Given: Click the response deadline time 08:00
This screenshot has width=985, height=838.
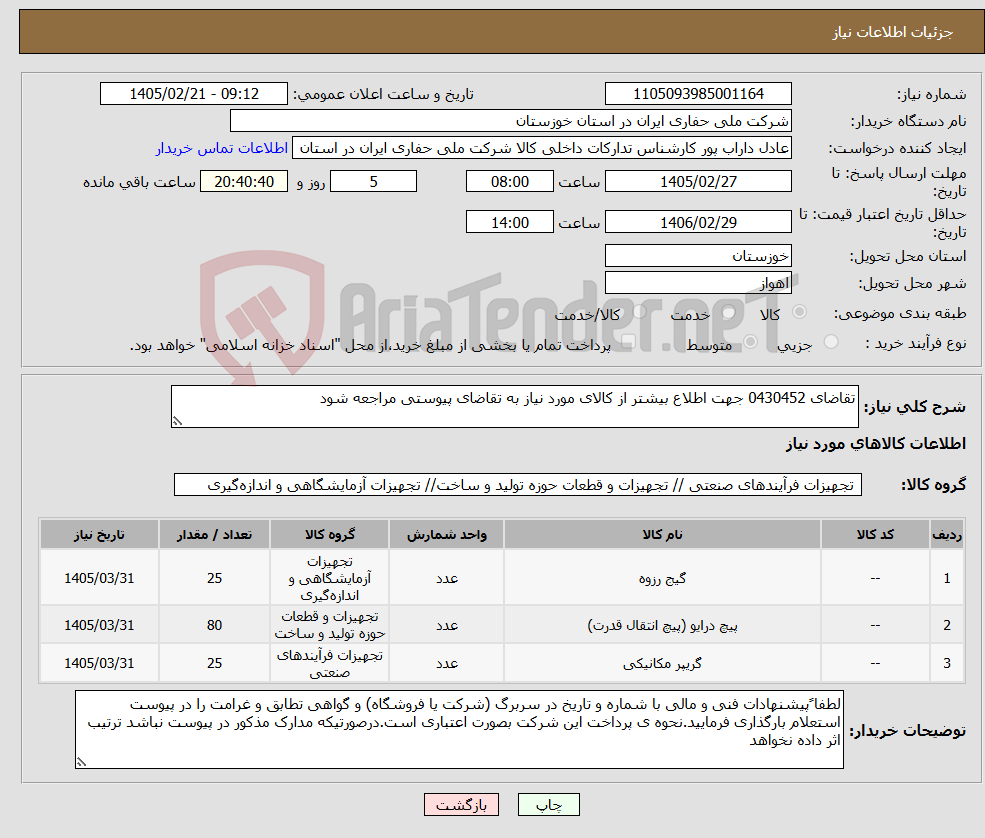Looking at the screenshot, I should [x=509, y=182].
